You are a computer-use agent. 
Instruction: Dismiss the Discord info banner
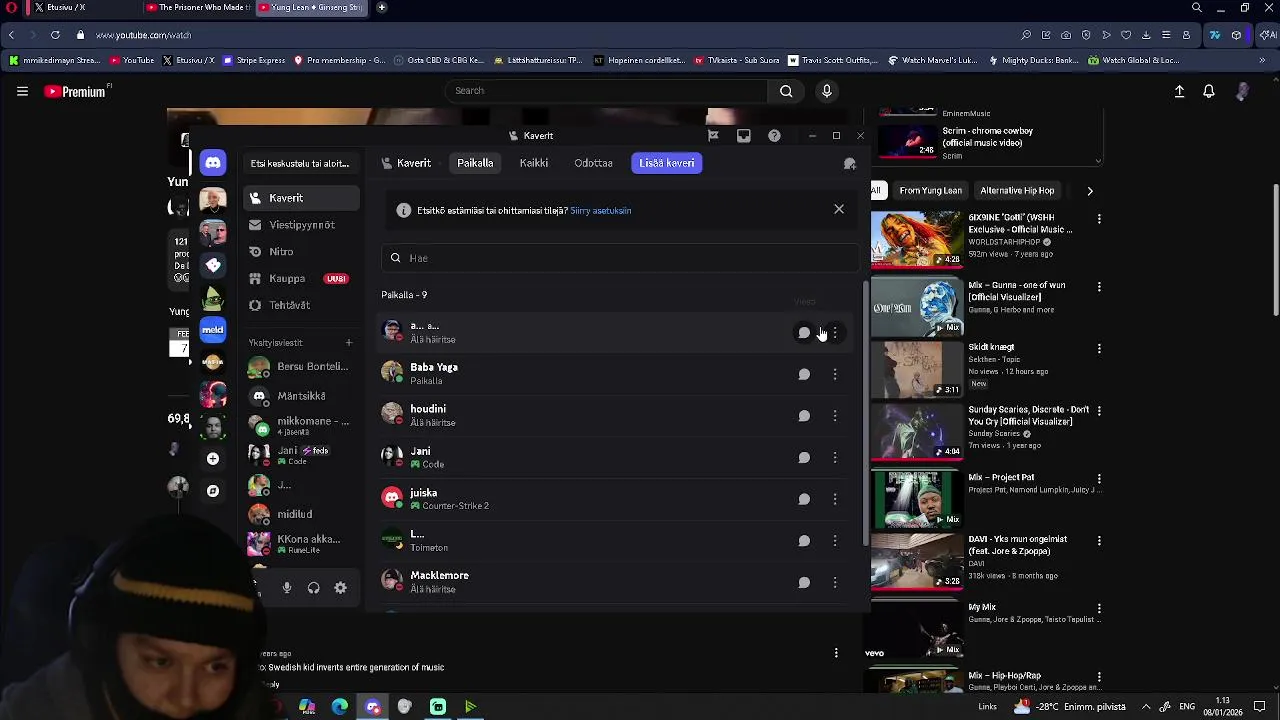839,209
